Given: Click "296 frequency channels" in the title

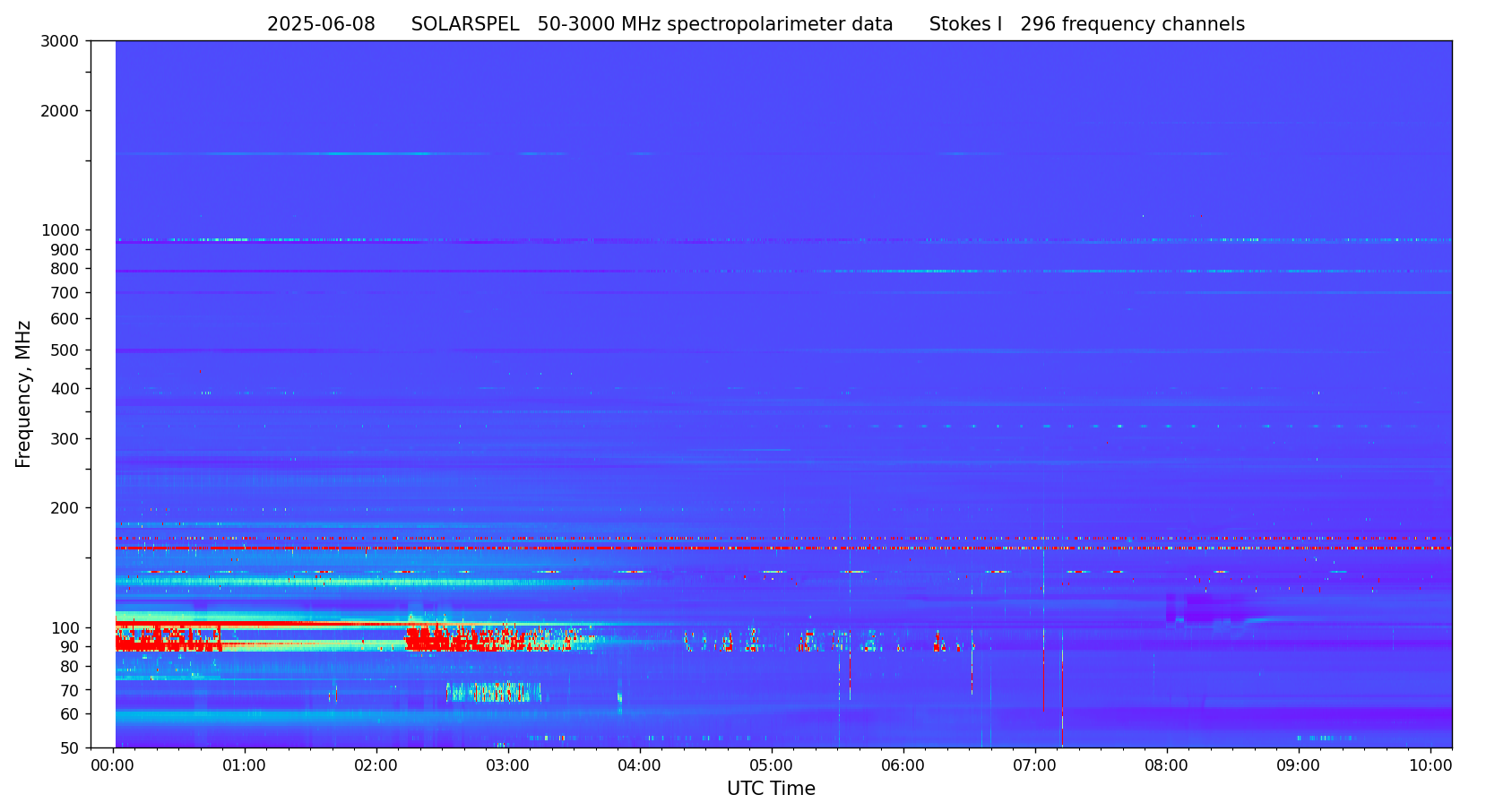Looking at the screenshot, I should pyautogui.click(x=1132, y=25).
